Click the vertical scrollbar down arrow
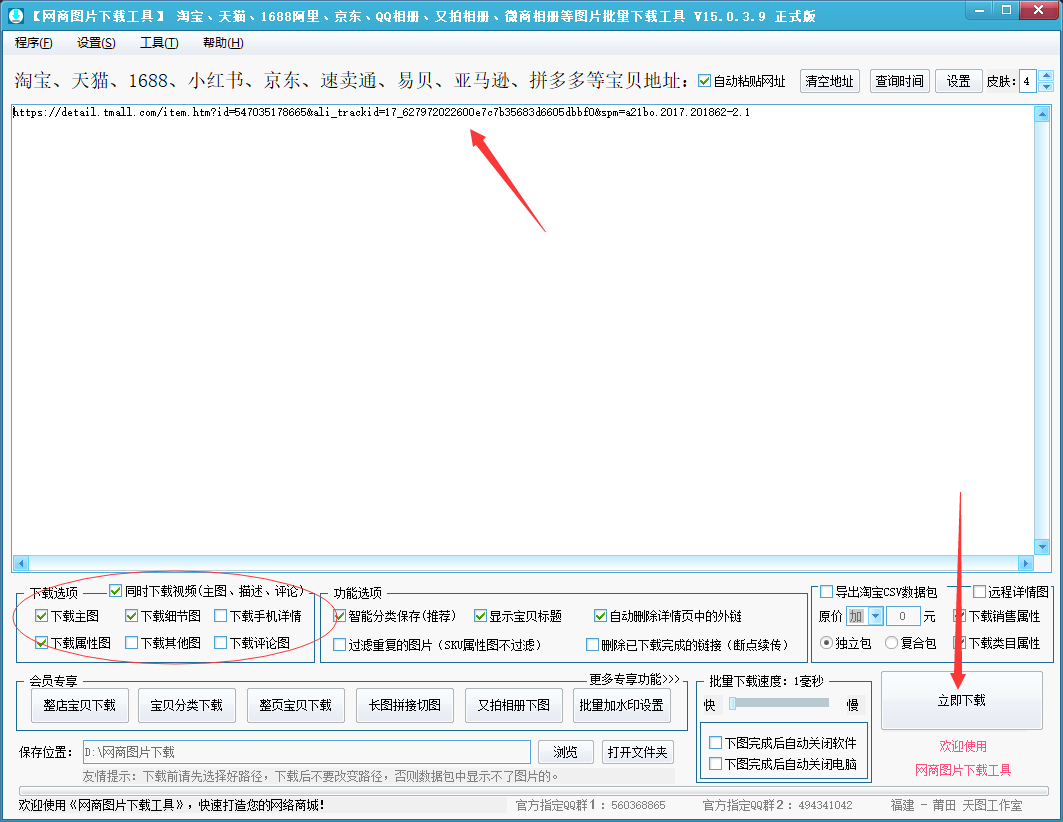Viewport: 1063px width, 822px height. point(1043,546)
